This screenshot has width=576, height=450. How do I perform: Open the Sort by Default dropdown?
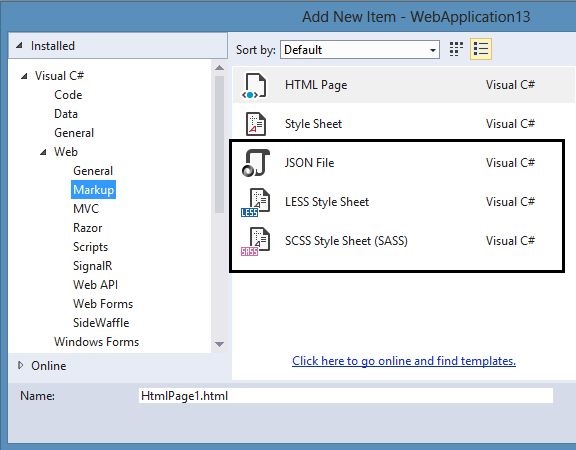(x=360, y=50)
